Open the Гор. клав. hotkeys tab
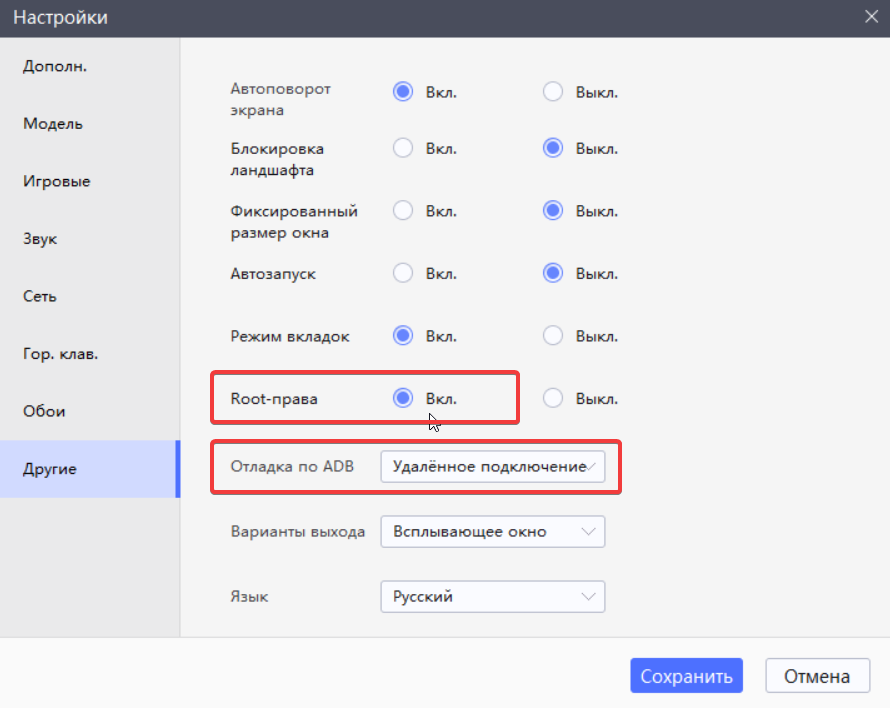The image size is (890, 708). click(x=60, y=354)
